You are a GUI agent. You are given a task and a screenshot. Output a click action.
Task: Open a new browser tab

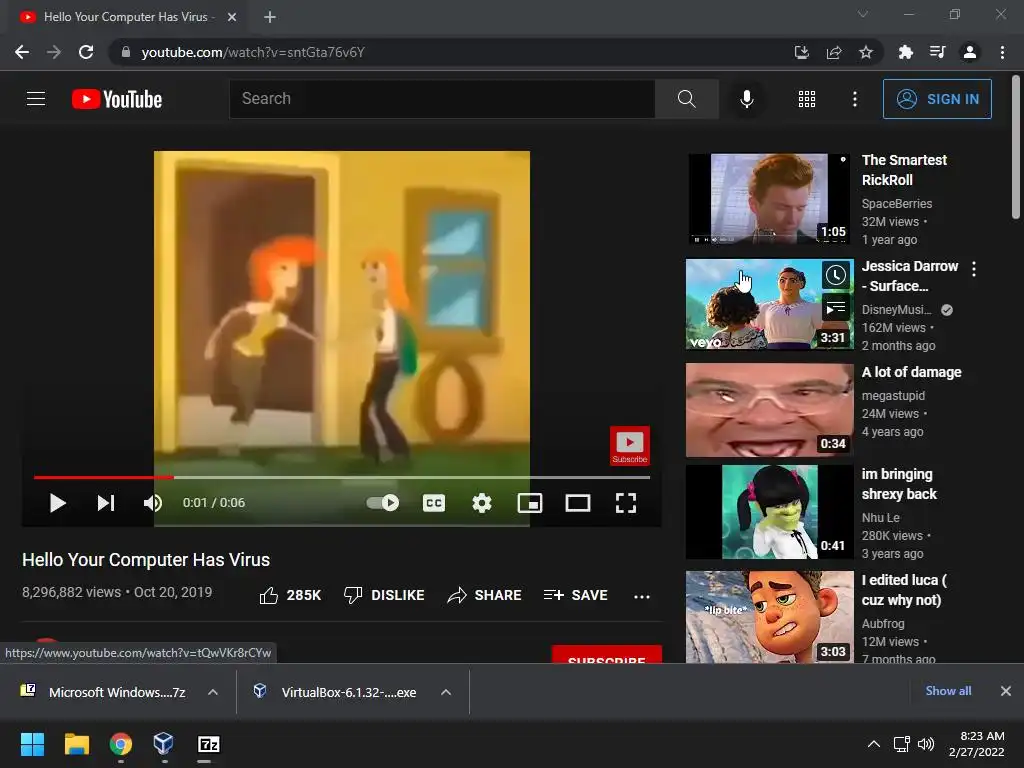click(x=270, y=17)
